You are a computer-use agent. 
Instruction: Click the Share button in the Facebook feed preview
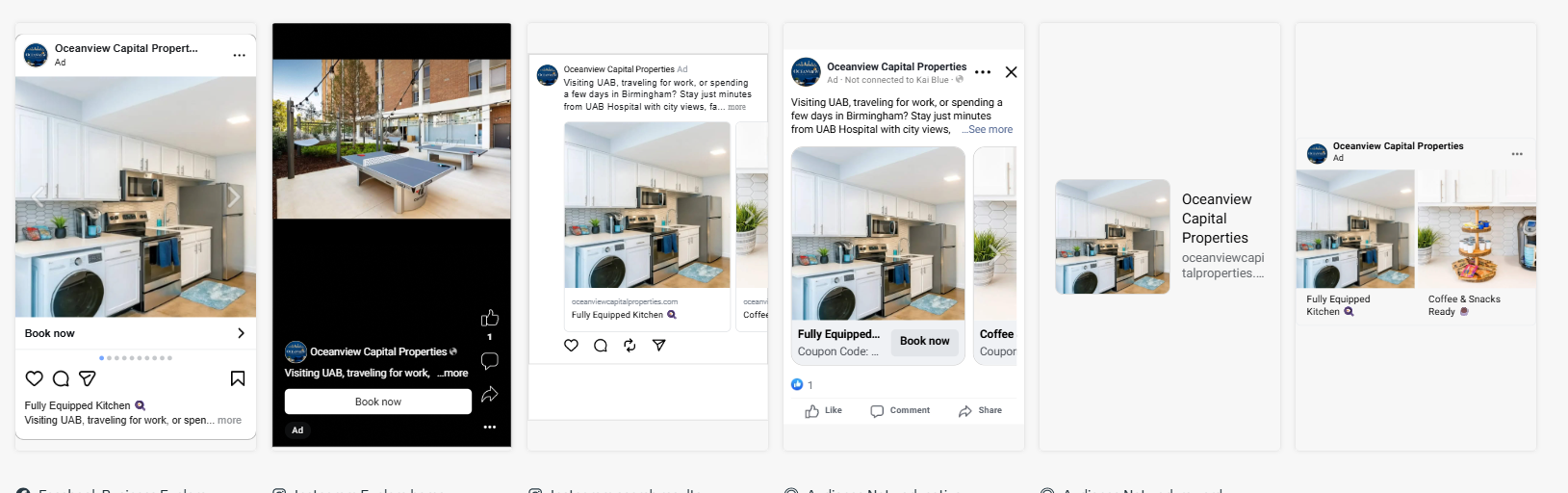tap(980, 411)
